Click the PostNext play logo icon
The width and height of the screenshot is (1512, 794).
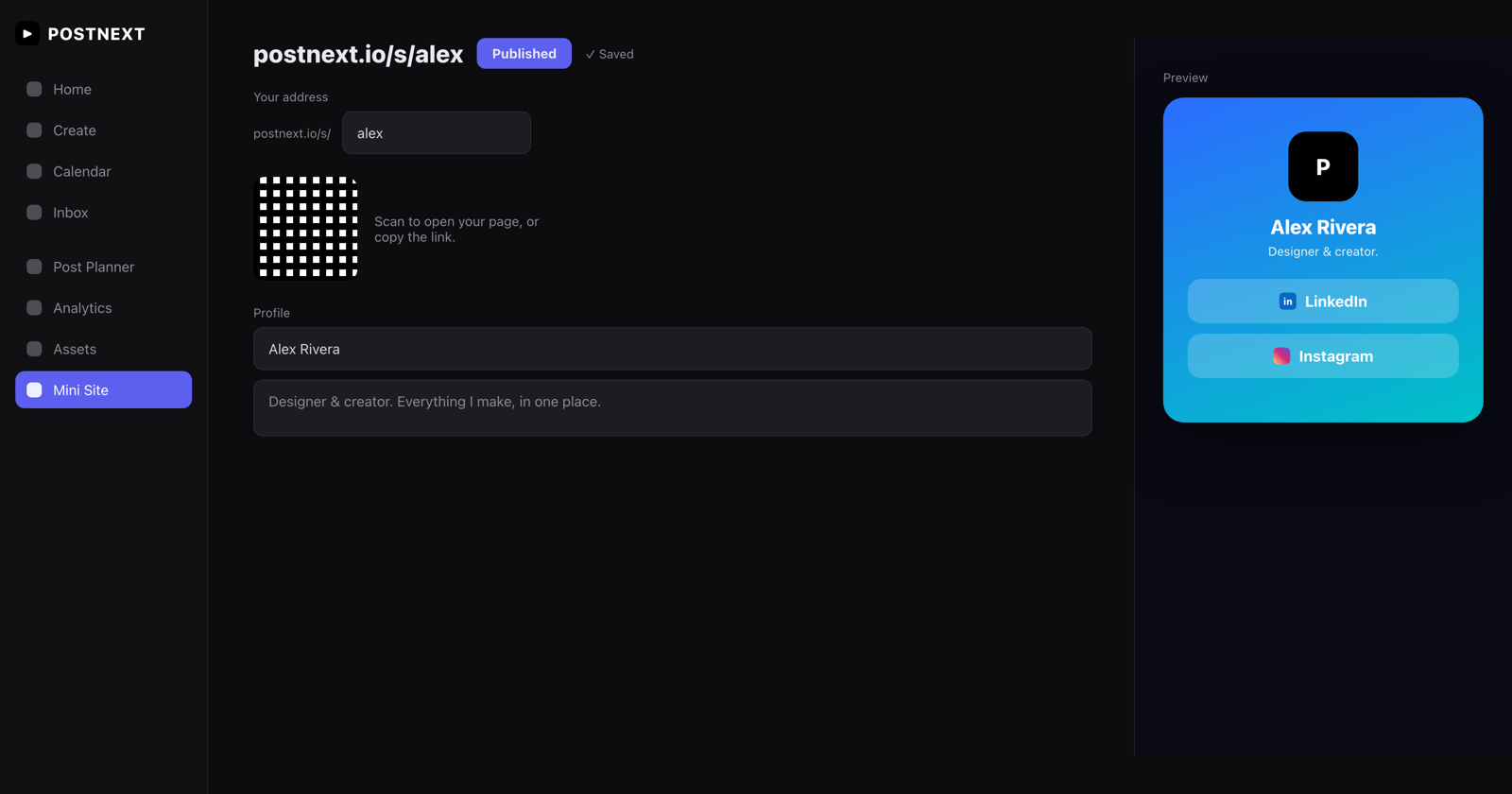pyautogui.click(x=27, y=34)
